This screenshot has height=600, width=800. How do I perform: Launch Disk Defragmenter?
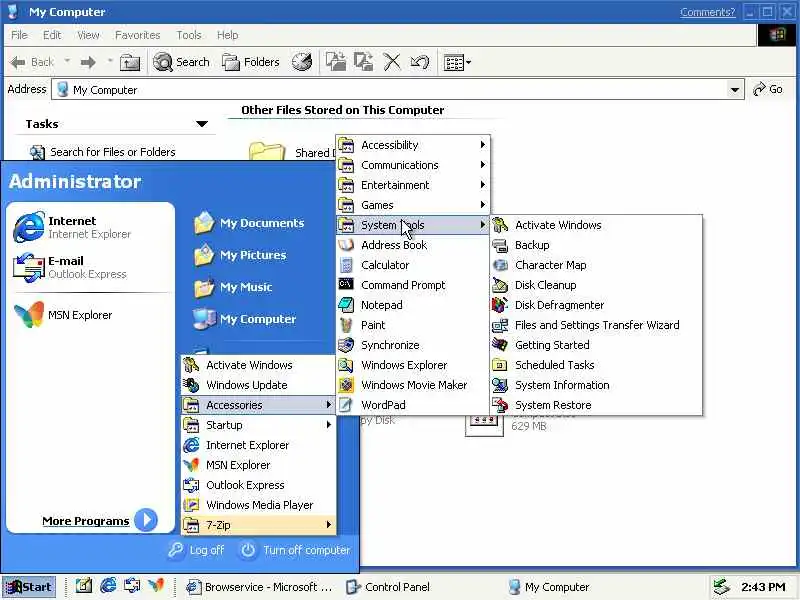[596, 305]
